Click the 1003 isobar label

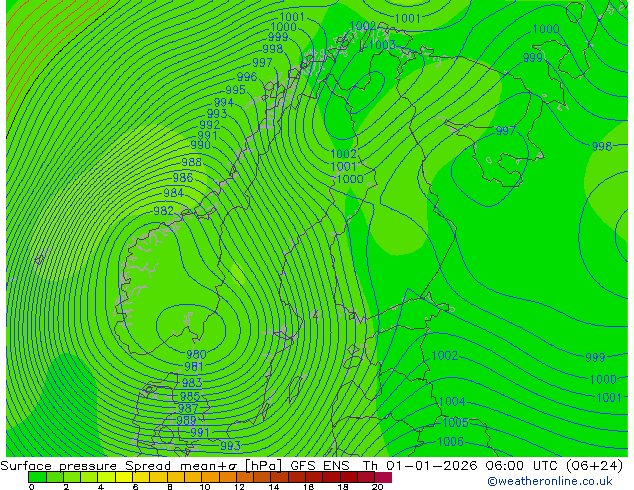point(382,44)
